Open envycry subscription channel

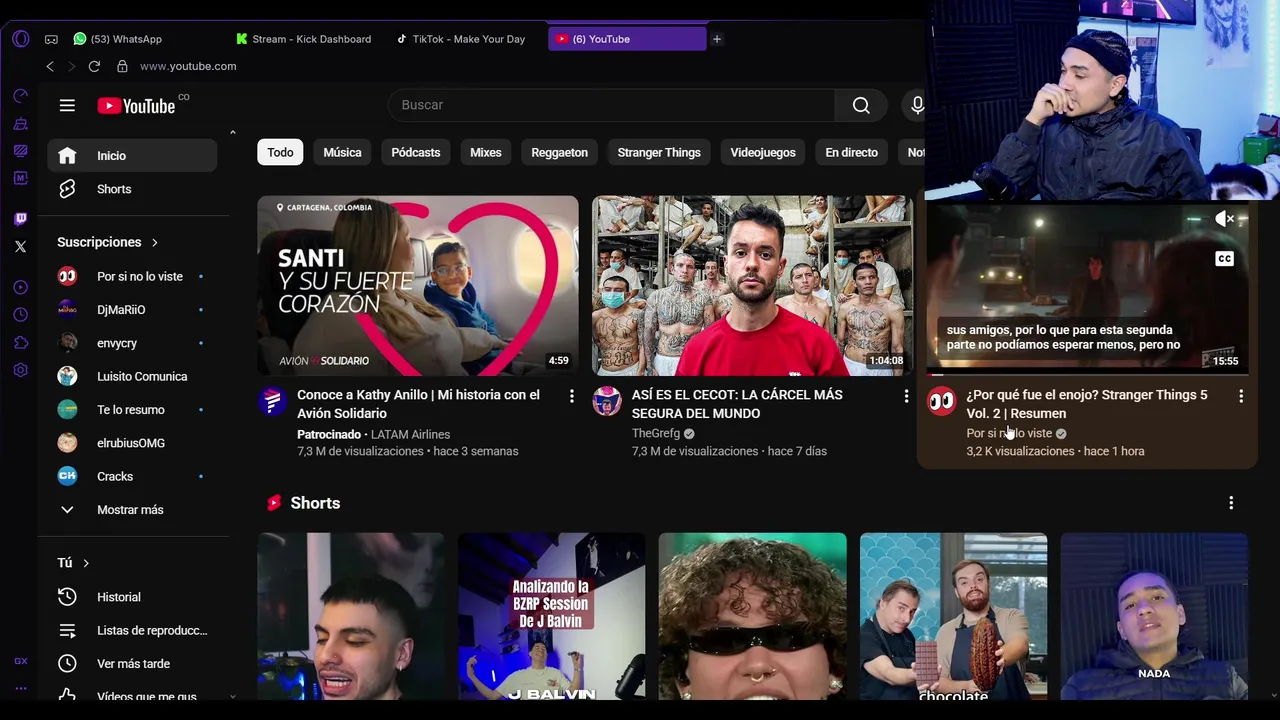(132, 343)
